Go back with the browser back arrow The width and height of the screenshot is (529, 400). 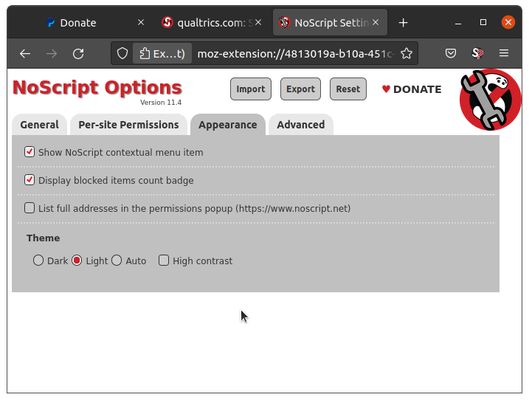coord(25,54)
